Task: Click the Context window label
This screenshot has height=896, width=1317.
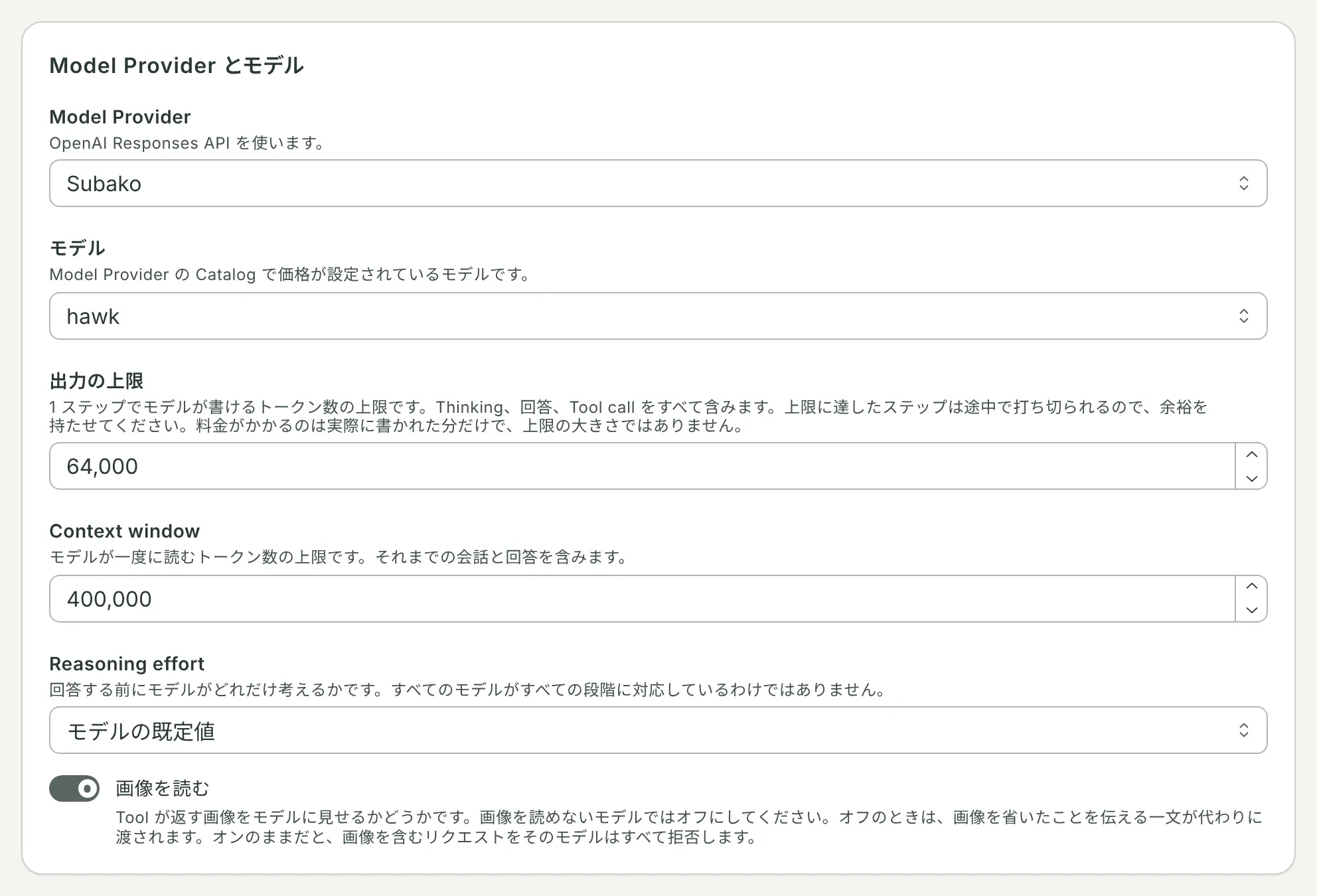Action: (124, 531)
